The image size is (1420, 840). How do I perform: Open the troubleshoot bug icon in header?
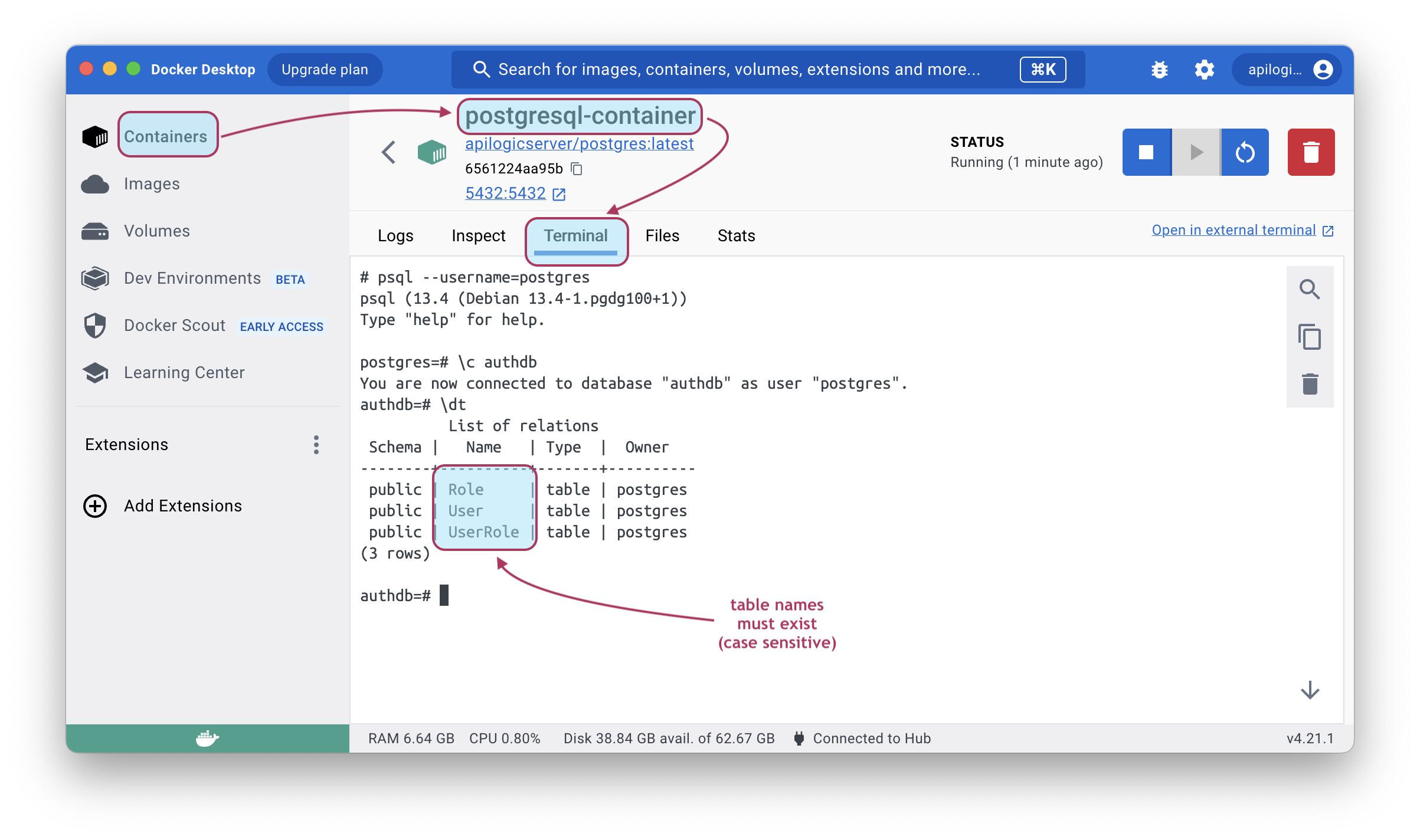click(1159, 70)
